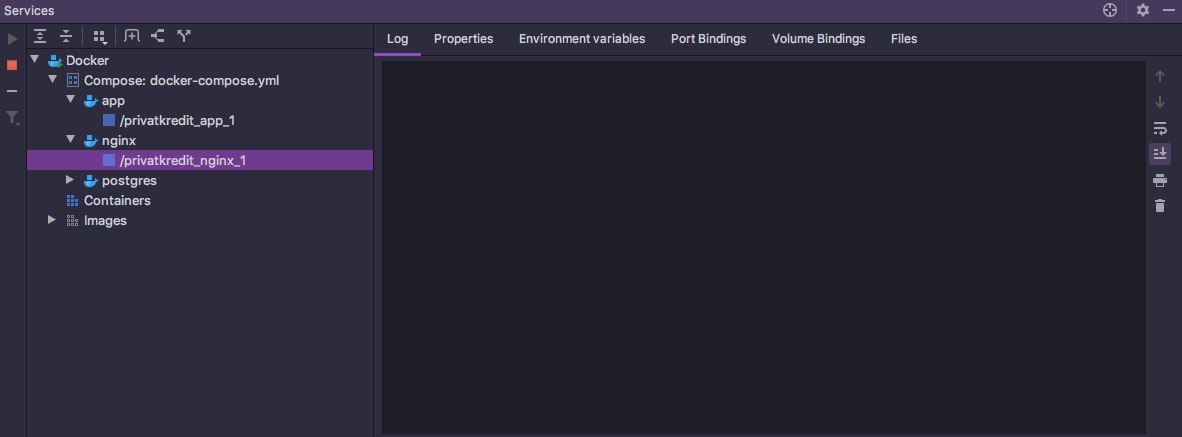
Task: Click container icon of privatkredit_nginx_1
Action: click(109, 160)
